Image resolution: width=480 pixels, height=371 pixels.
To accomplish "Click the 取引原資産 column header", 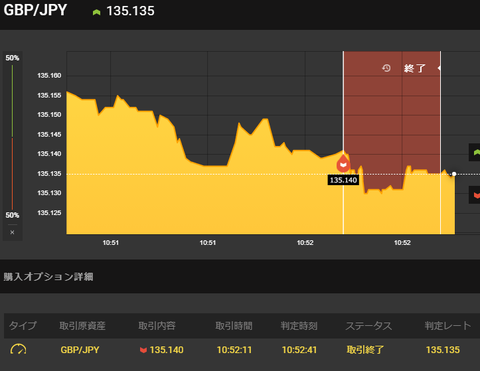I will pyautogui.click(x=83, y=326).
